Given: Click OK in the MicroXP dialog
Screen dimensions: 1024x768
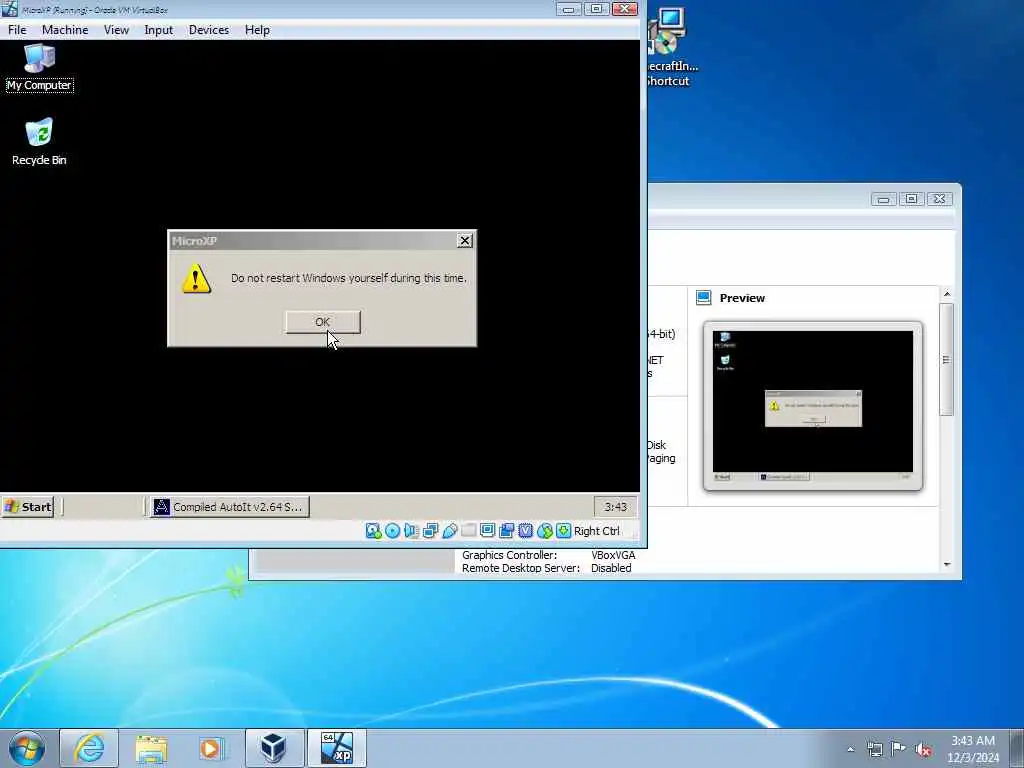Looking at the screenshot, I should pos(323,322).
